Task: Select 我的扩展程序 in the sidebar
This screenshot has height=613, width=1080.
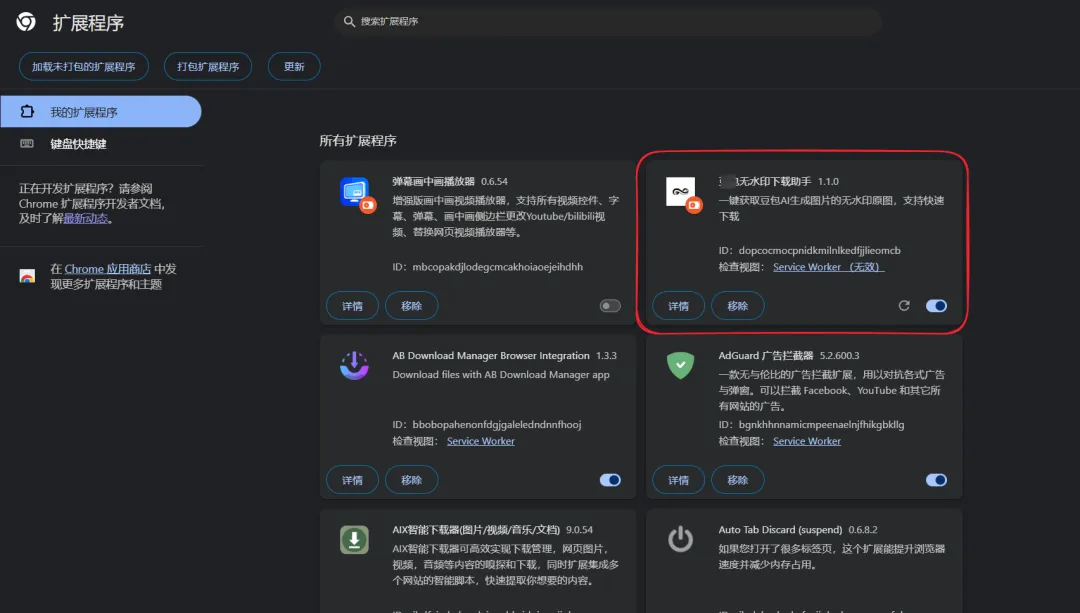Action: (101, 112)
